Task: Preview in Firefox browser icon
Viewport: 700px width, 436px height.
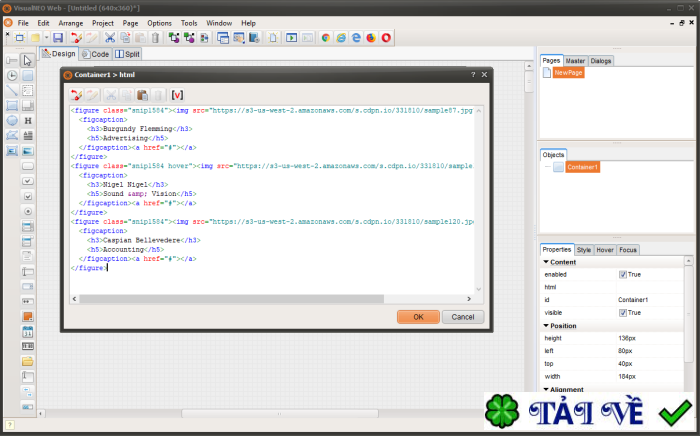Action: [371, 38]
